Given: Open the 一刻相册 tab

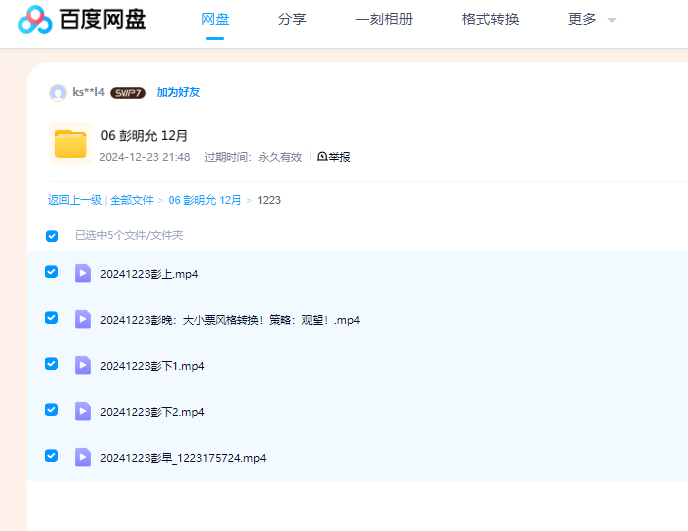Looking at the screenshot, I should (x=384, y=19).
